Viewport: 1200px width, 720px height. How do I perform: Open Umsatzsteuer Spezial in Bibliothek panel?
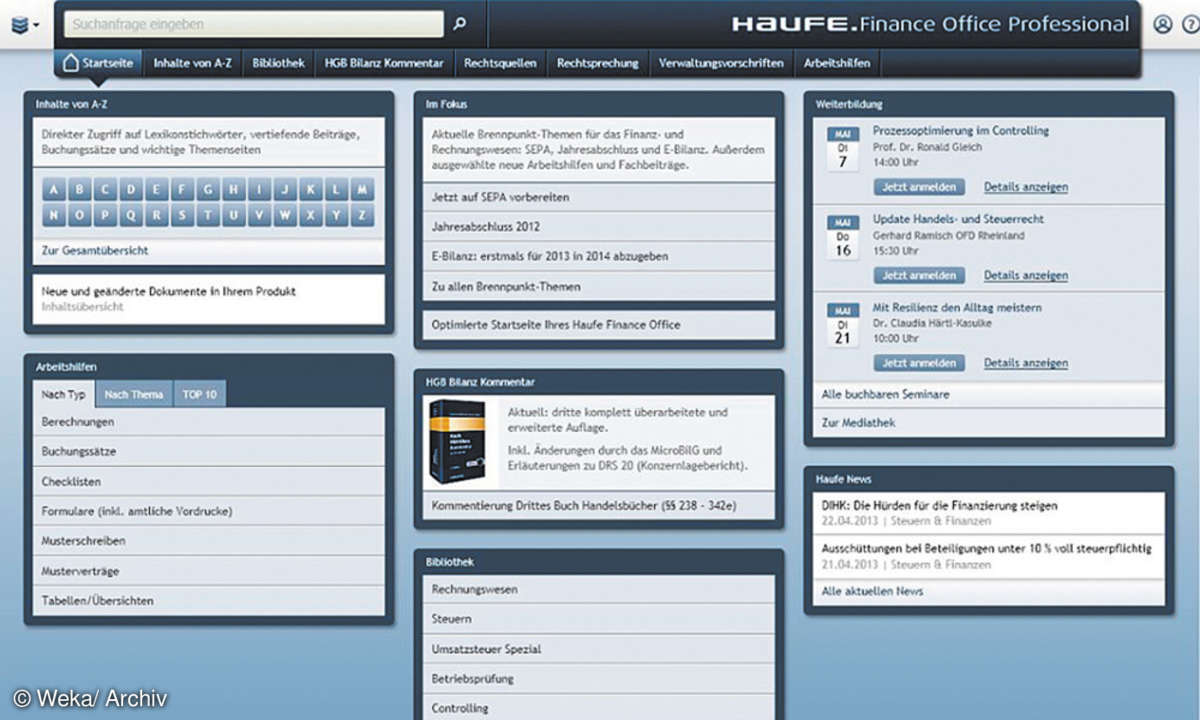598,648
